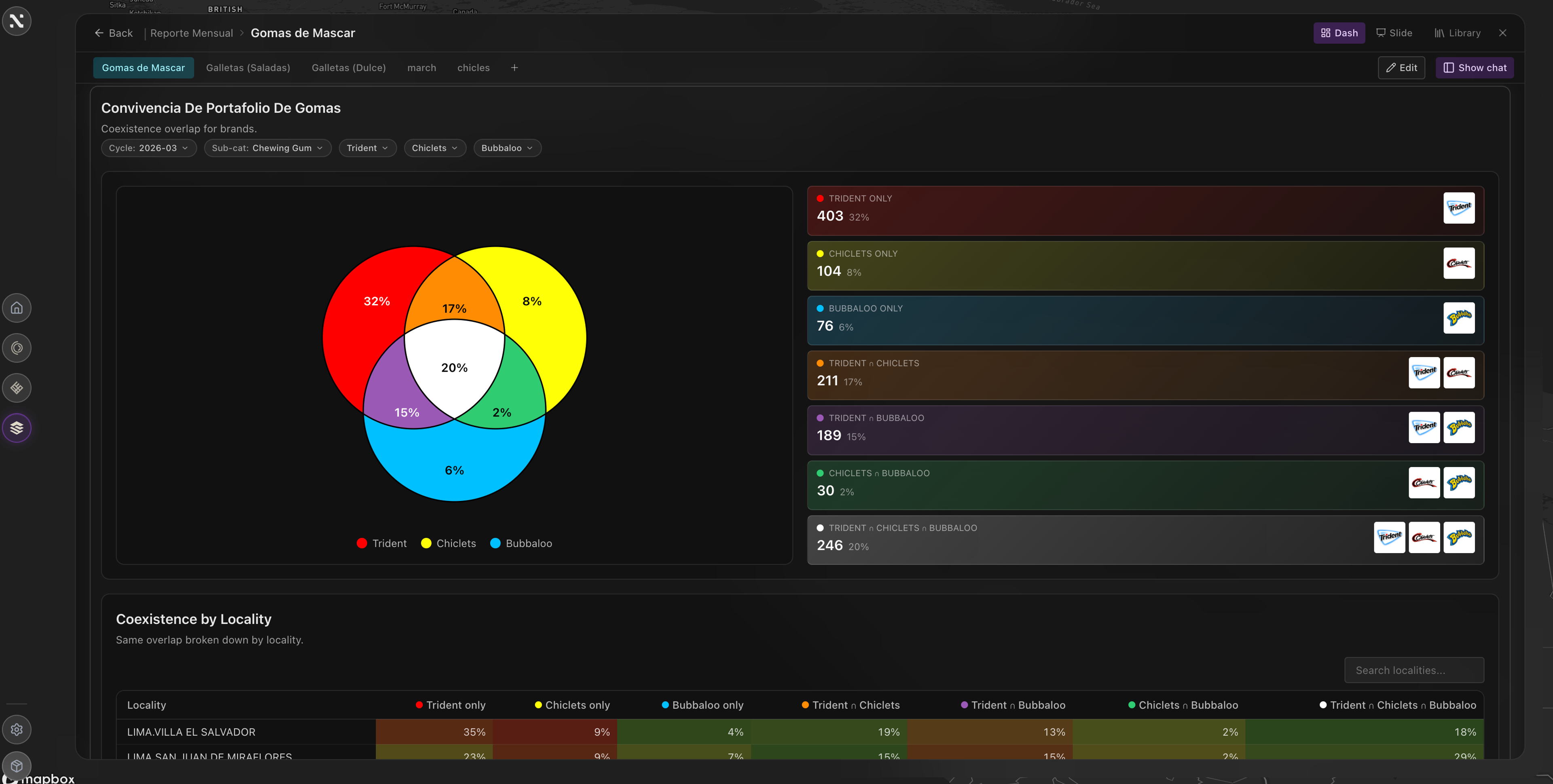This screenshot has height=784, width=1553.
Task: Open the cube package icon in the sidebar
Action: (x=17, y=765)
